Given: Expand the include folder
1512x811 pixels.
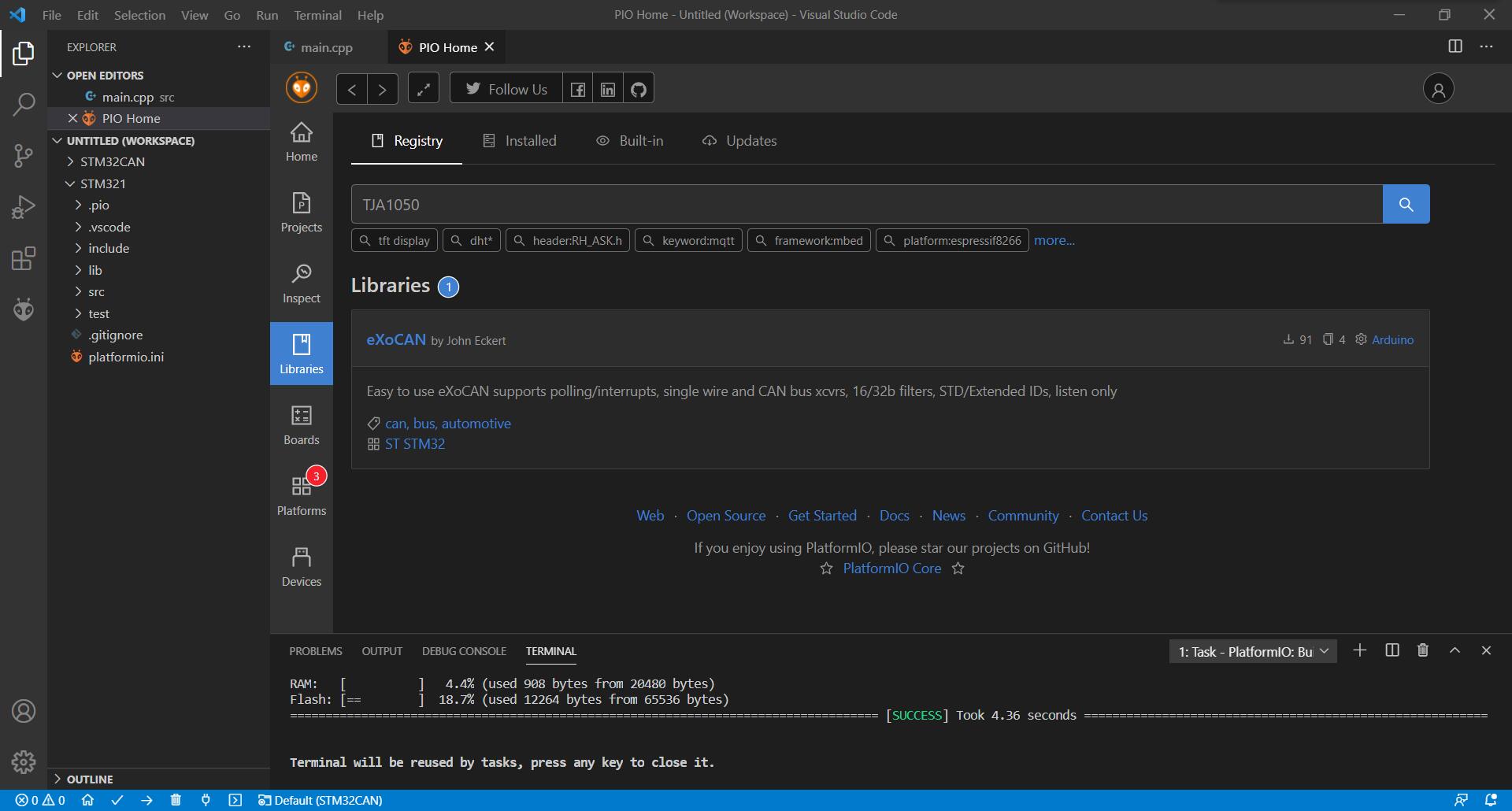Looking at the screenshot, I should coord(158,248).
